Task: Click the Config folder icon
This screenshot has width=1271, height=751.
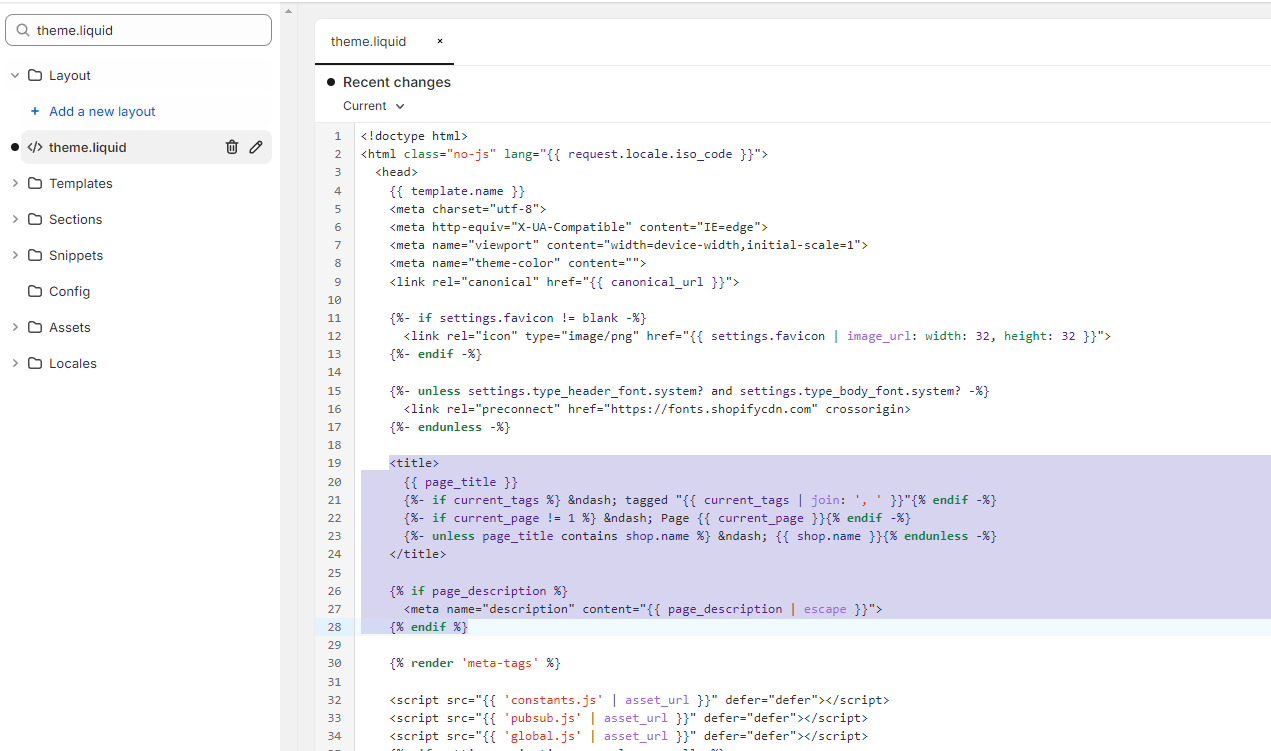Action: coord(35,291)
